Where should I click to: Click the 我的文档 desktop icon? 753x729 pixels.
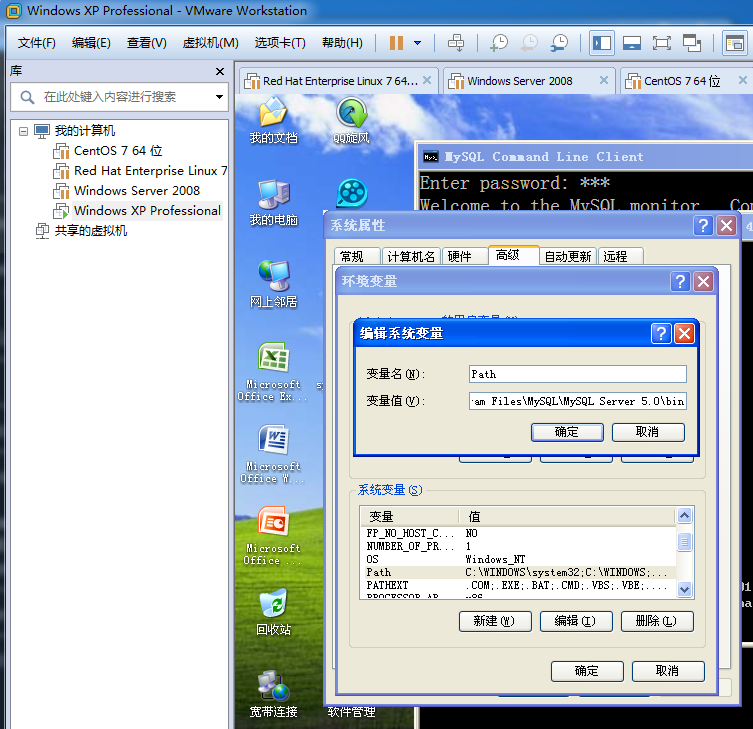pyautogui.click(x=273, y=121)
